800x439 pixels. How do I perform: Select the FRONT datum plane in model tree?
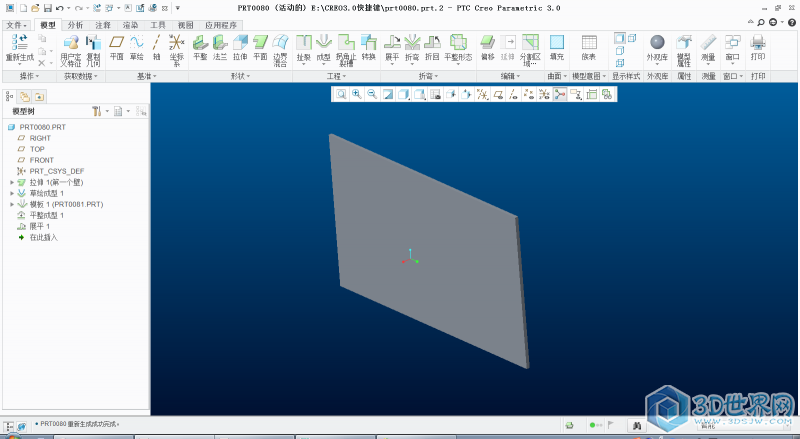tap(36, 160)
